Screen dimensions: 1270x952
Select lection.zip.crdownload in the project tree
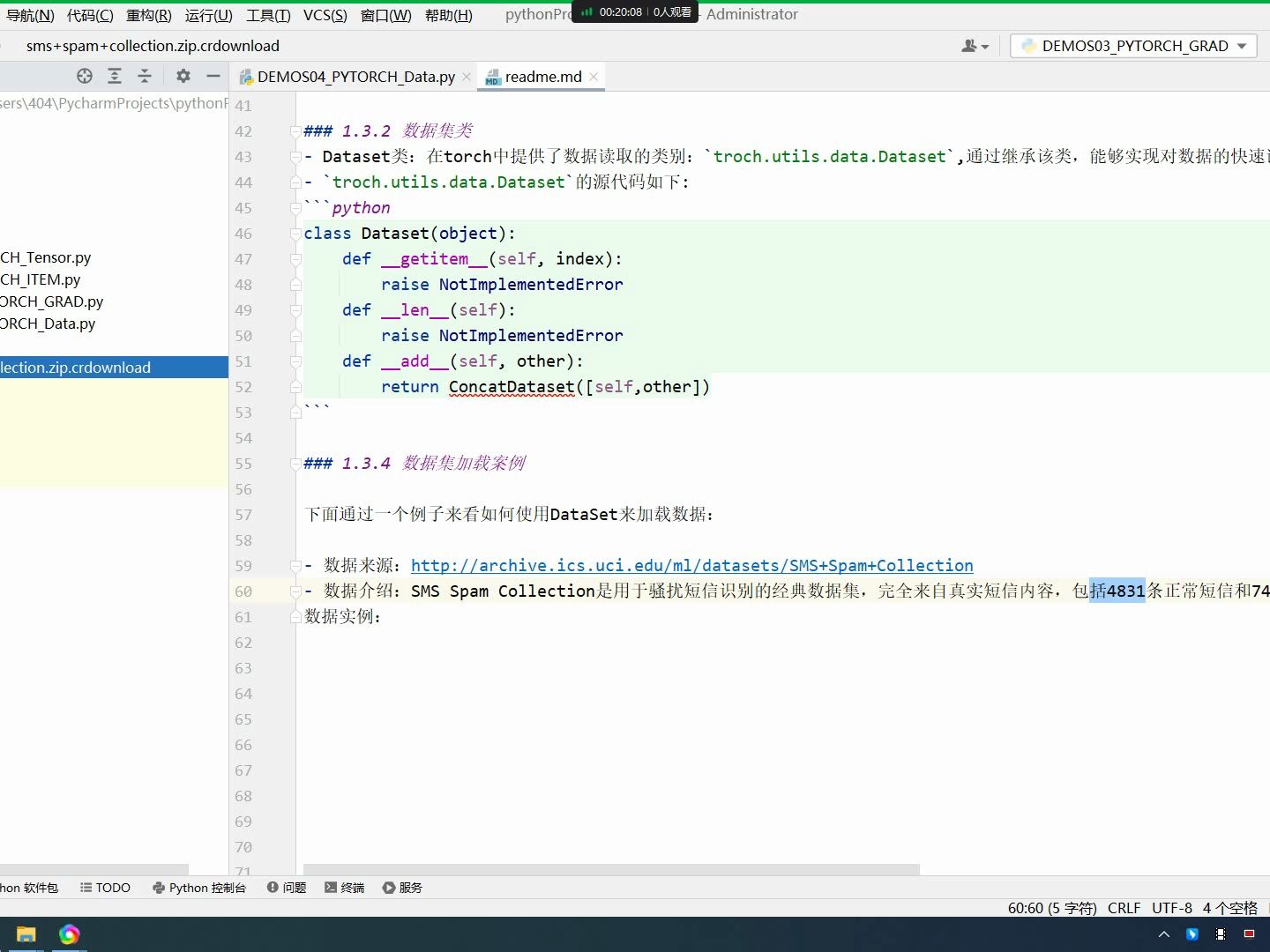(x=114, y=368)
